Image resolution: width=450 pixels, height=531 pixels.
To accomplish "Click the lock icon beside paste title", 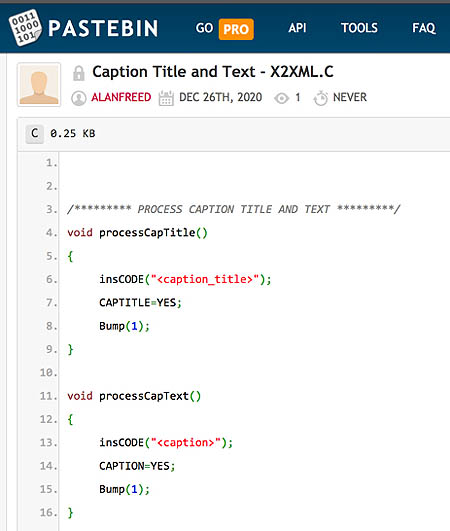I will pyautogui.click(x=79, y=73).
